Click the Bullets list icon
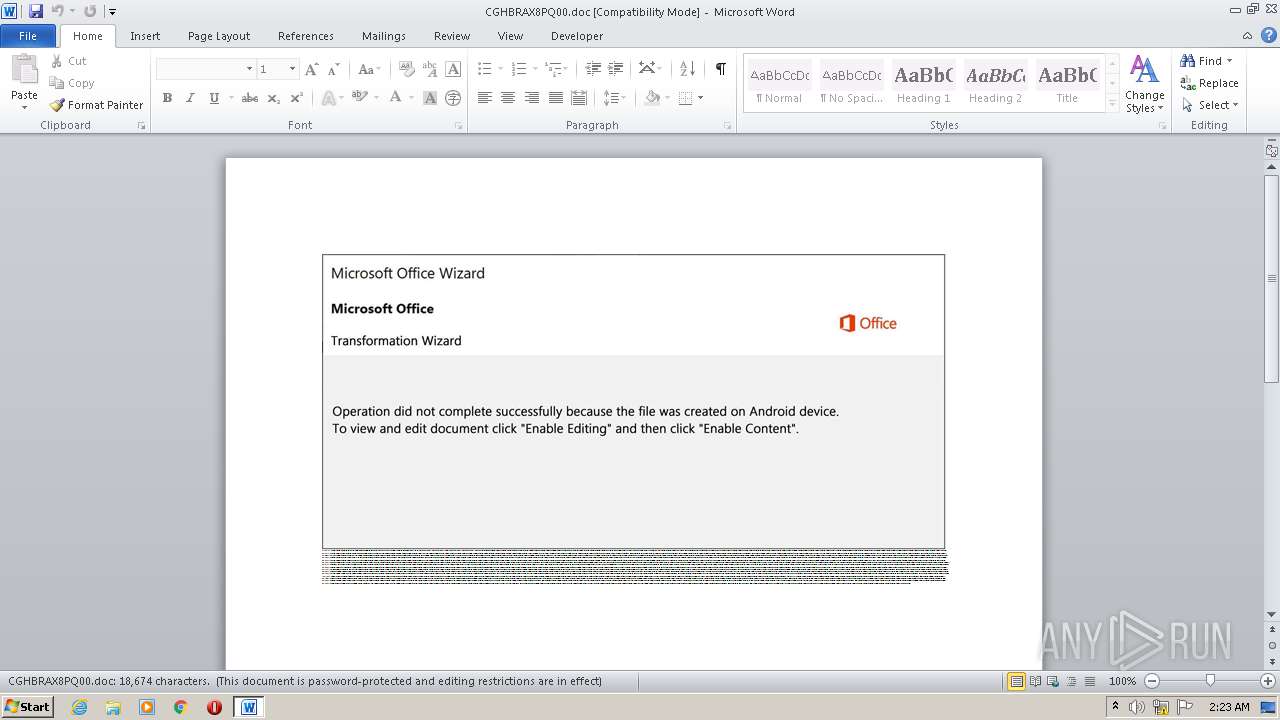This screenshot has width=1280, height=720. pos(484,69)
